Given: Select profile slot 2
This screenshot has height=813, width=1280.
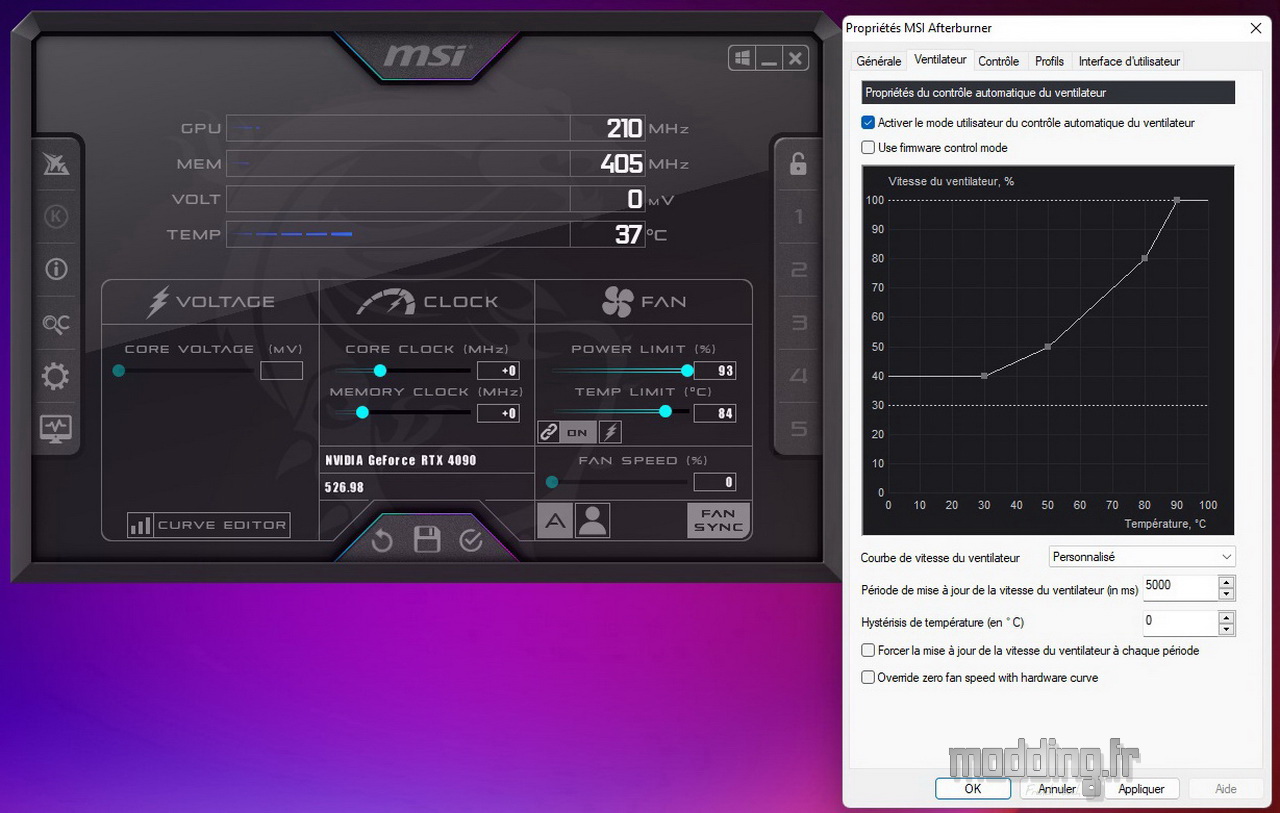Looking at the screenshot, I should [798, 270].
